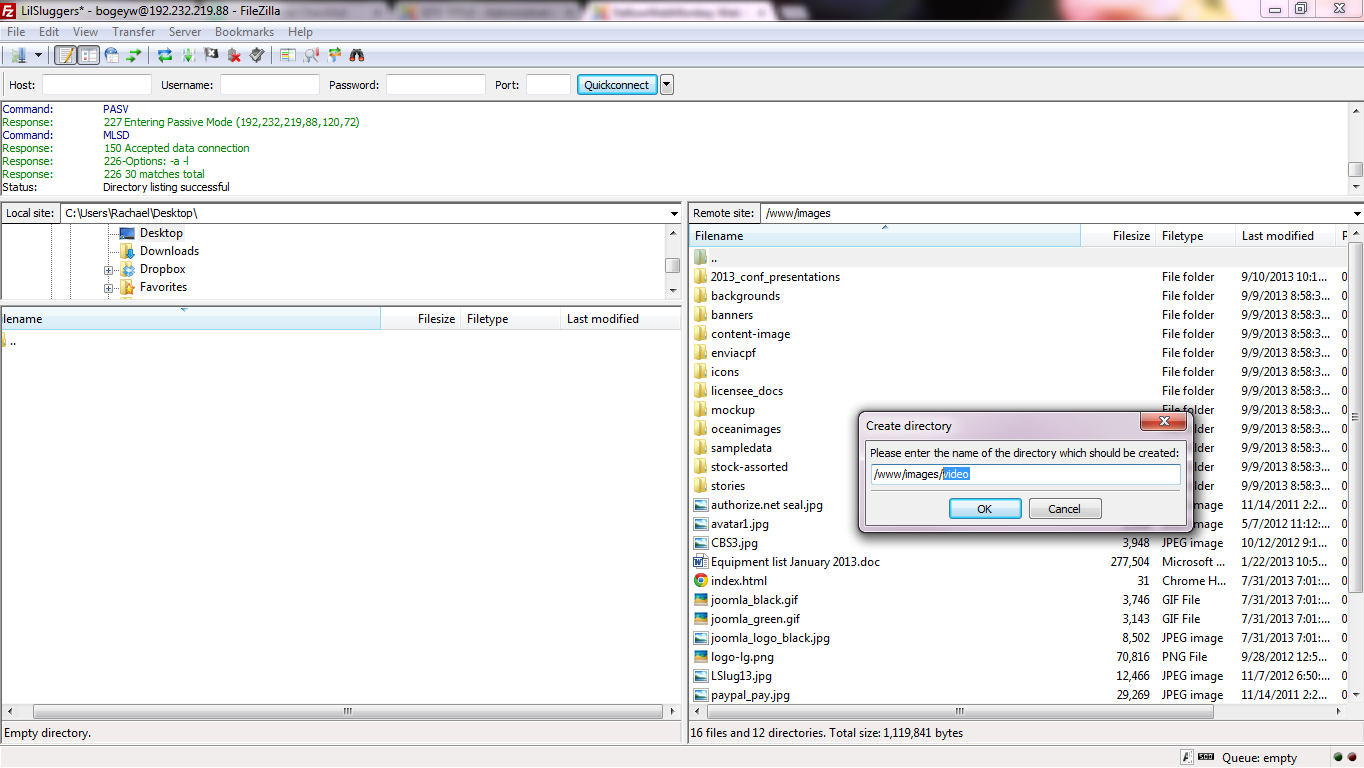1364x768 pixels.
Task: Reconnect to last server checkmark icon
Action: click(257, 55)
